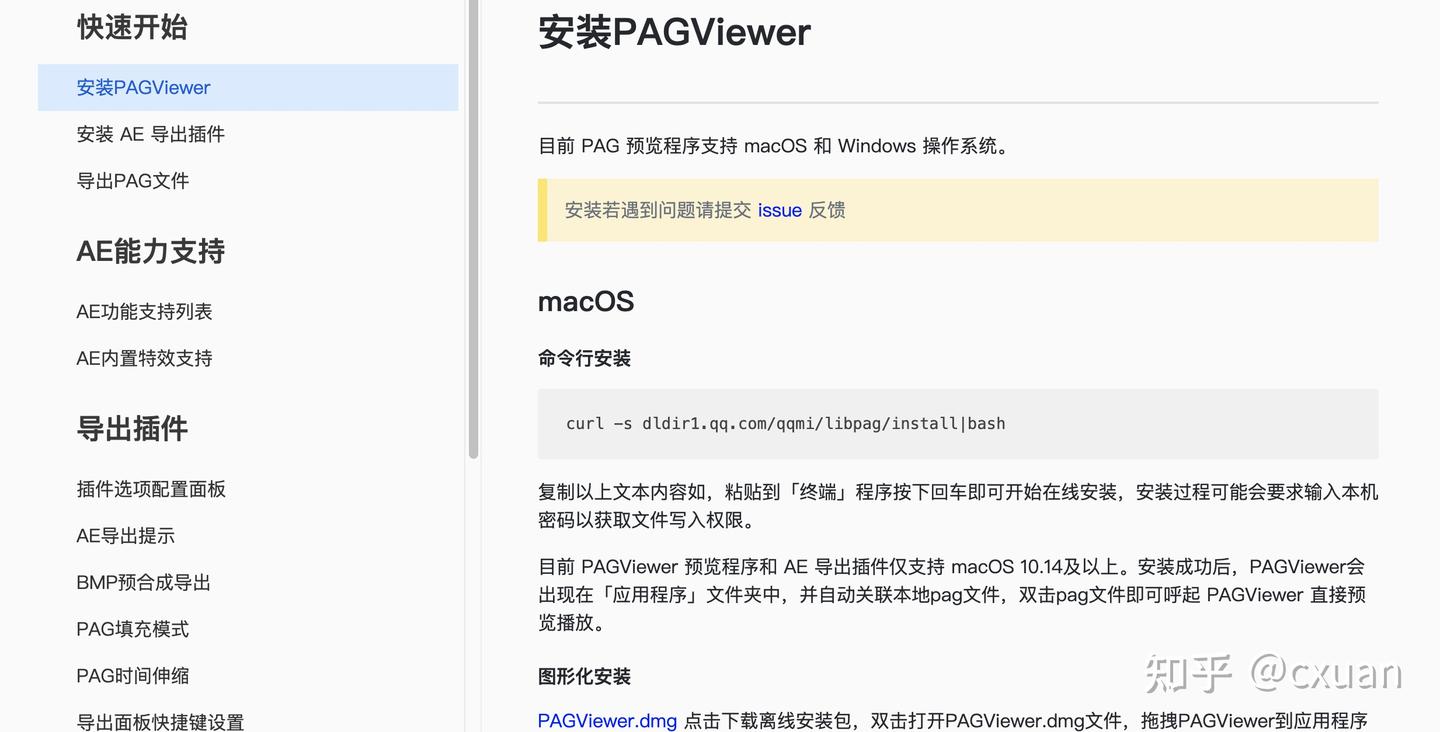Click the AE能力支持 section heading
1440x732 pixels.
pyautogui.click(x=150, y=252)
